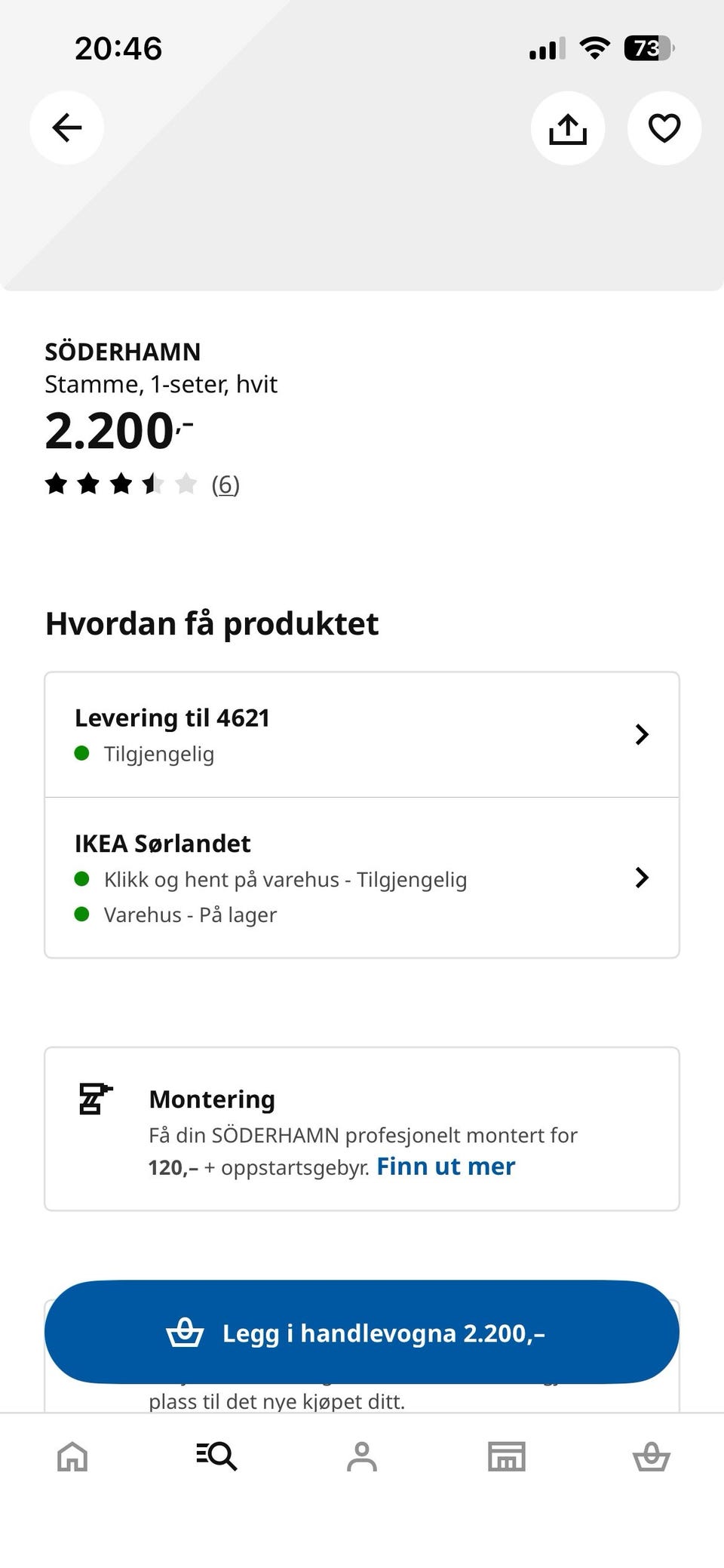Follow the Finn ut mer link
Screen dimensions: 724x1568
click(446, 1167)
